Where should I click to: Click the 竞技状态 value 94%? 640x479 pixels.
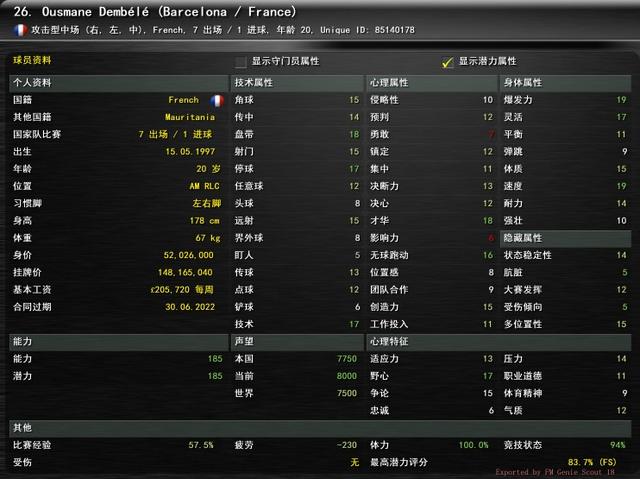pos(618,445)
